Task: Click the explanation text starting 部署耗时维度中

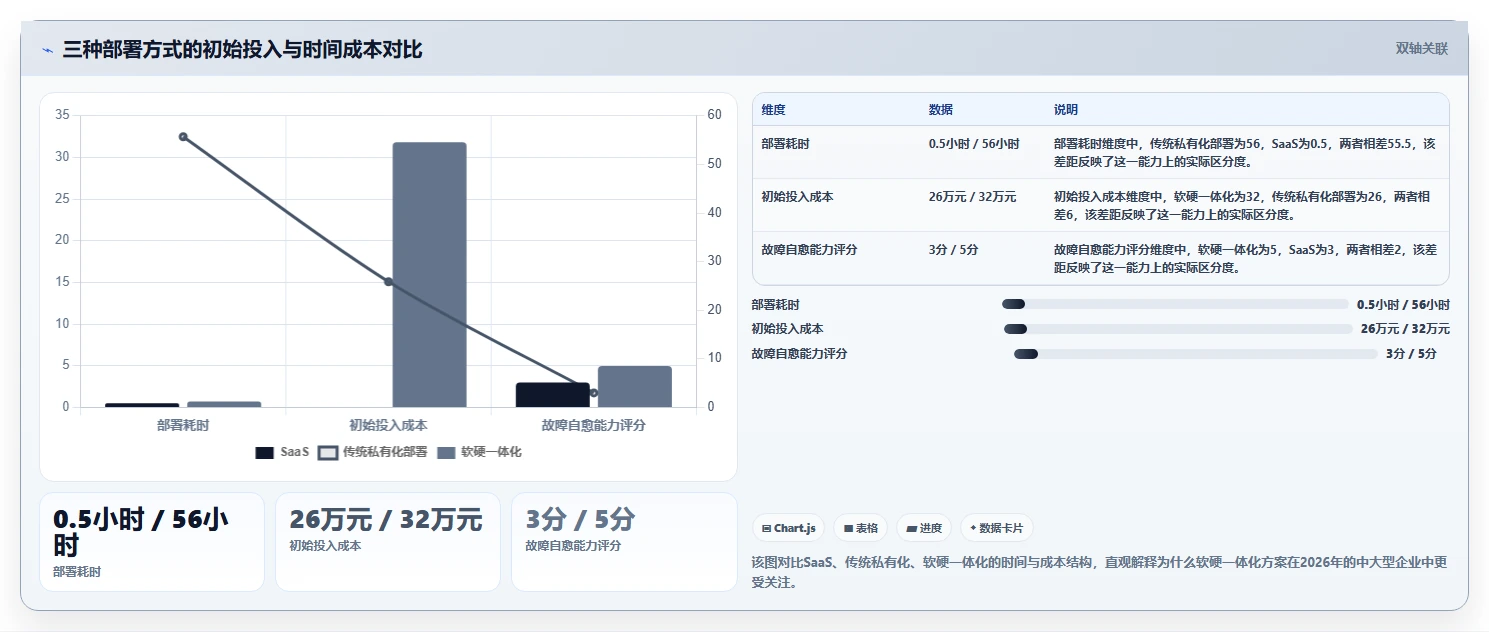Action: (1245, 152)
